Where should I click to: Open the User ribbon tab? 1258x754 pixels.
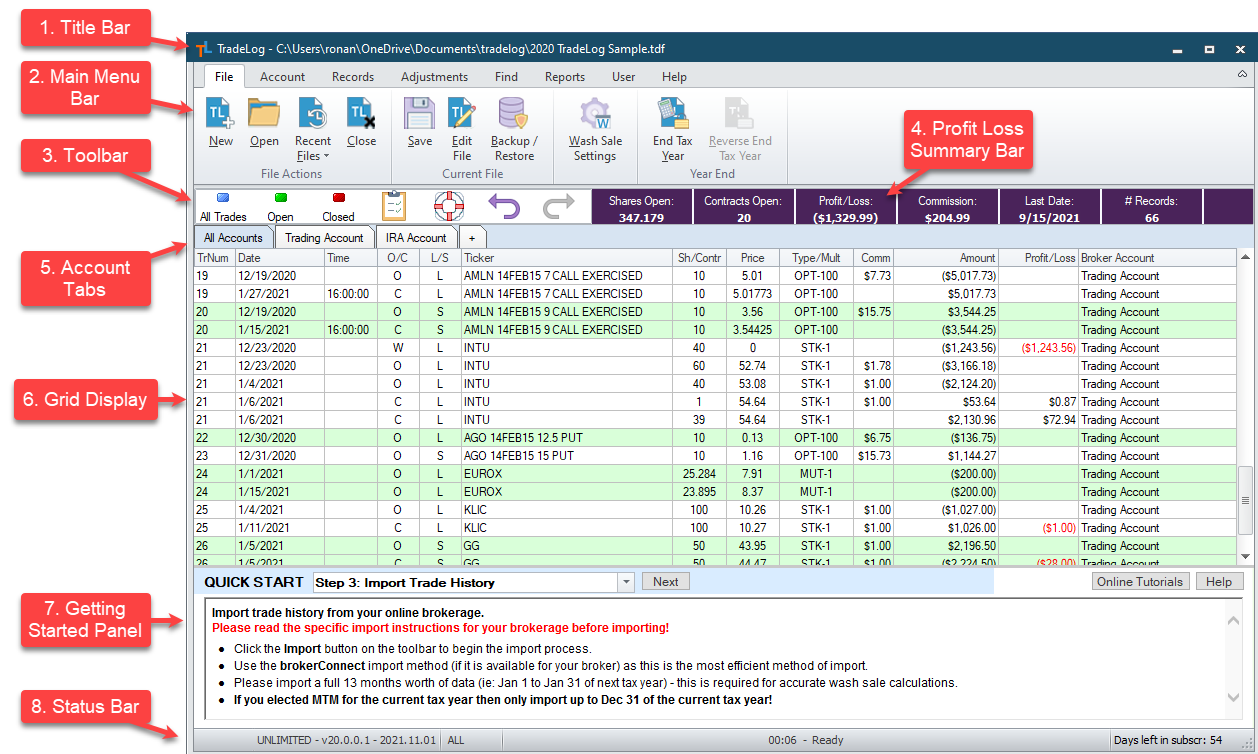click(623, 77)
